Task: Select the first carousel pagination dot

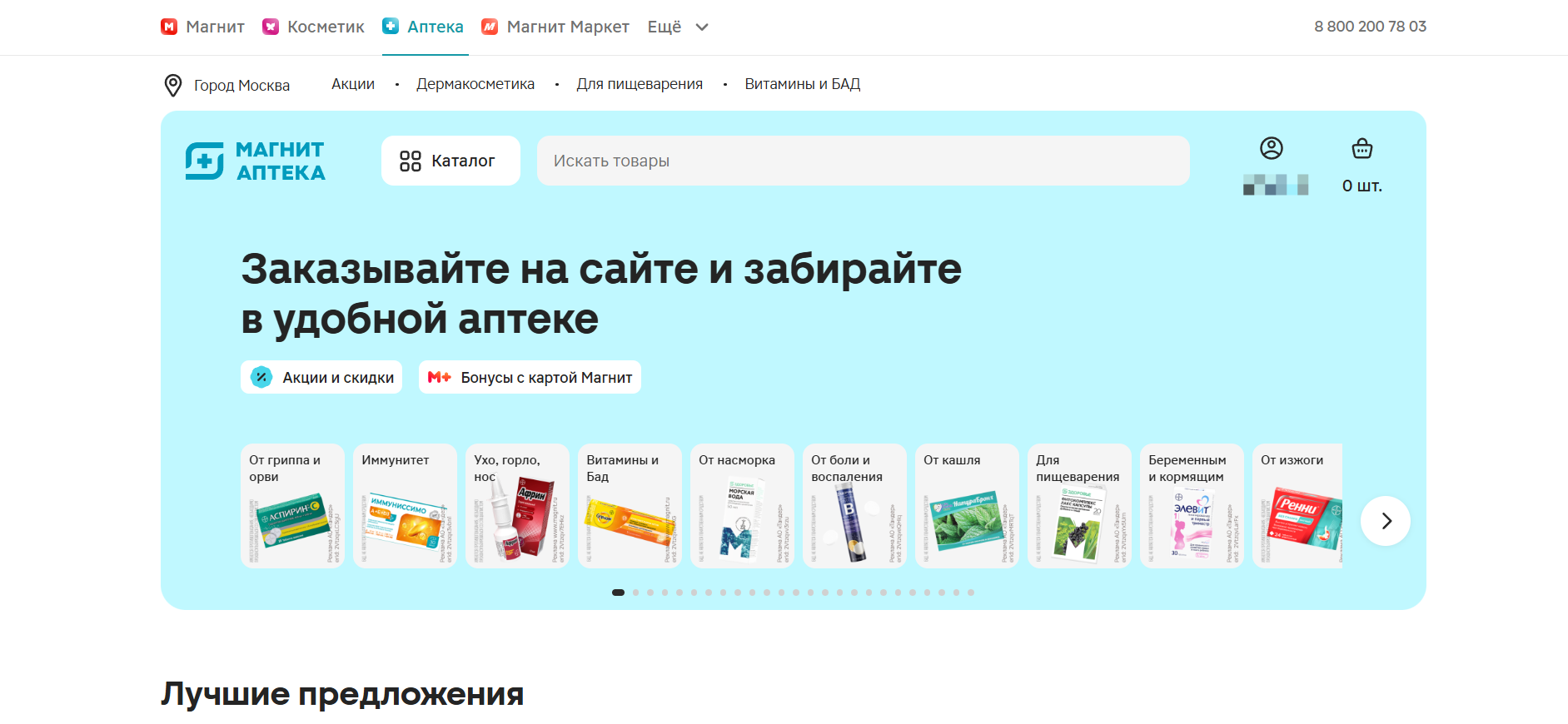Action: [x=618, y=593]
